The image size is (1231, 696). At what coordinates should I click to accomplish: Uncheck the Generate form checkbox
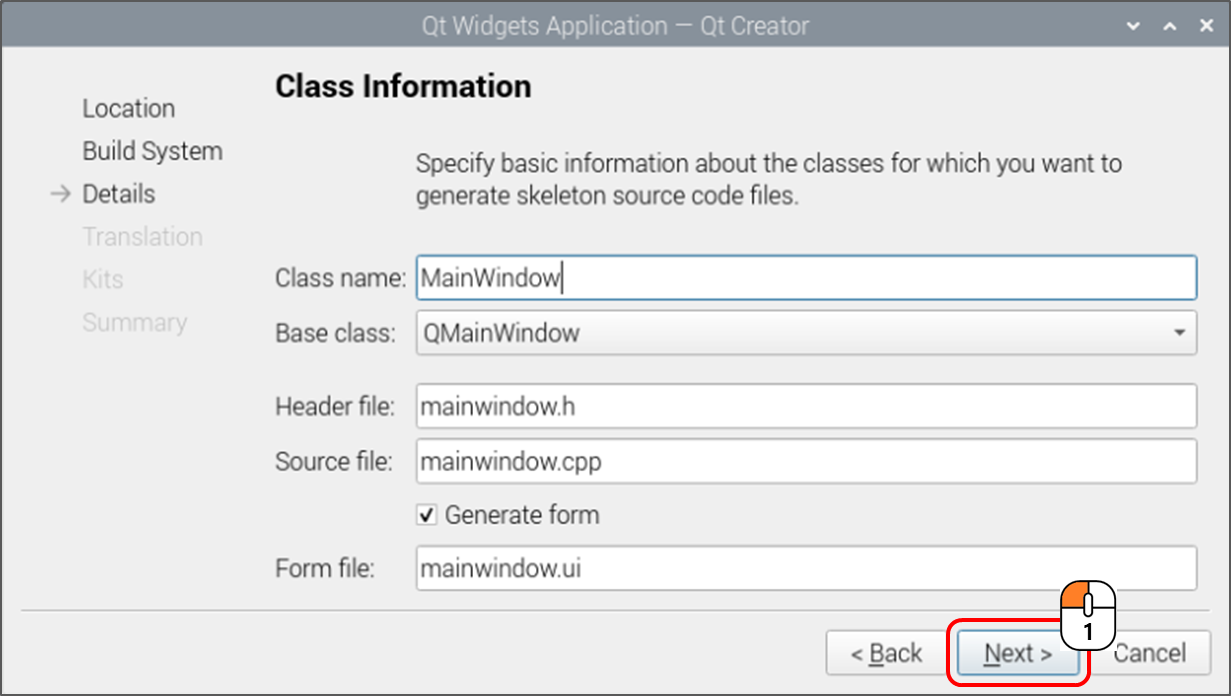coord(426,516)
